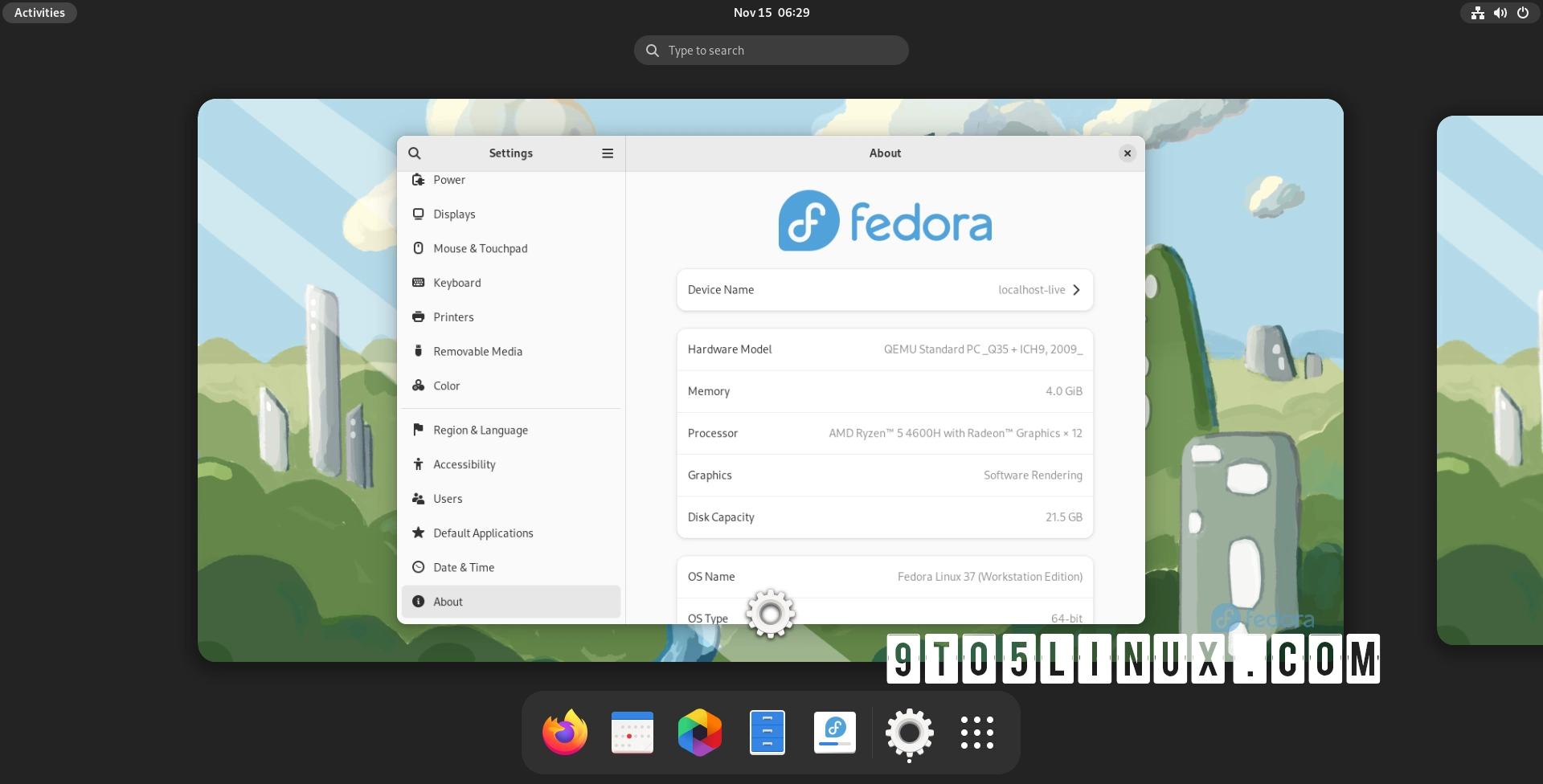This screenshot has height=784, width=1543.
Task: Select the Users settings entry
Action: click(447, 498)
